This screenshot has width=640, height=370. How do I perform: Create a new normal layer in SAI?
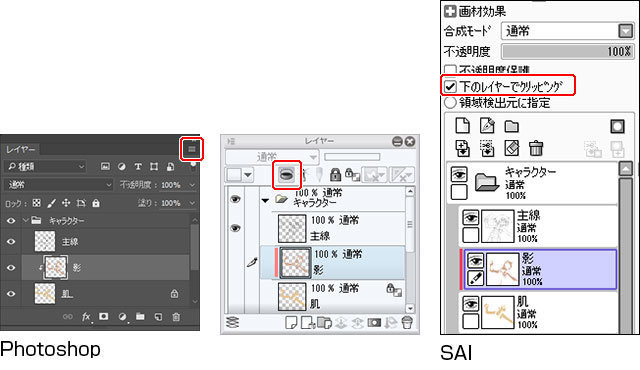pos(462,126)
